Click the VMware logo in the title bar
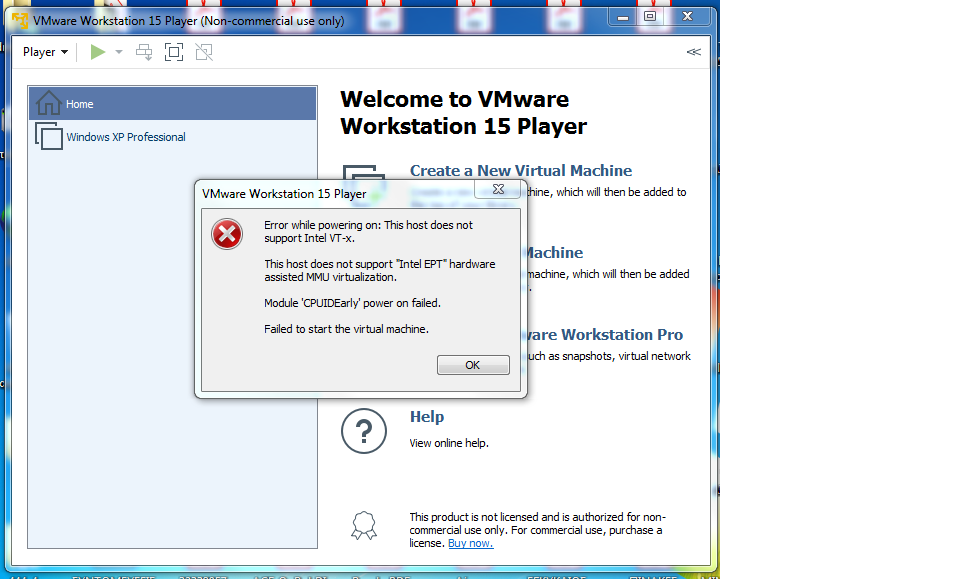The height and width of the screenshot is (579, 955). (20, 21)
